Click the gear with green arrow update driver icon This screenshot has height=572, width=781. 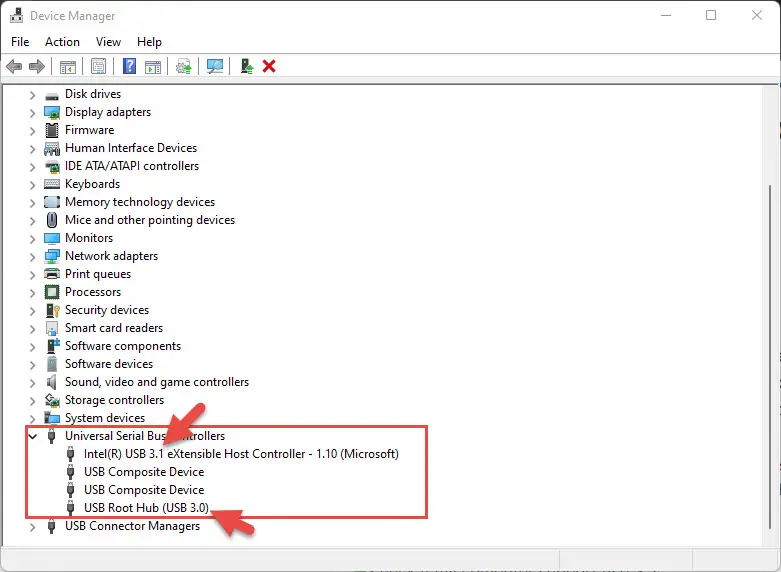pos(183,66)
